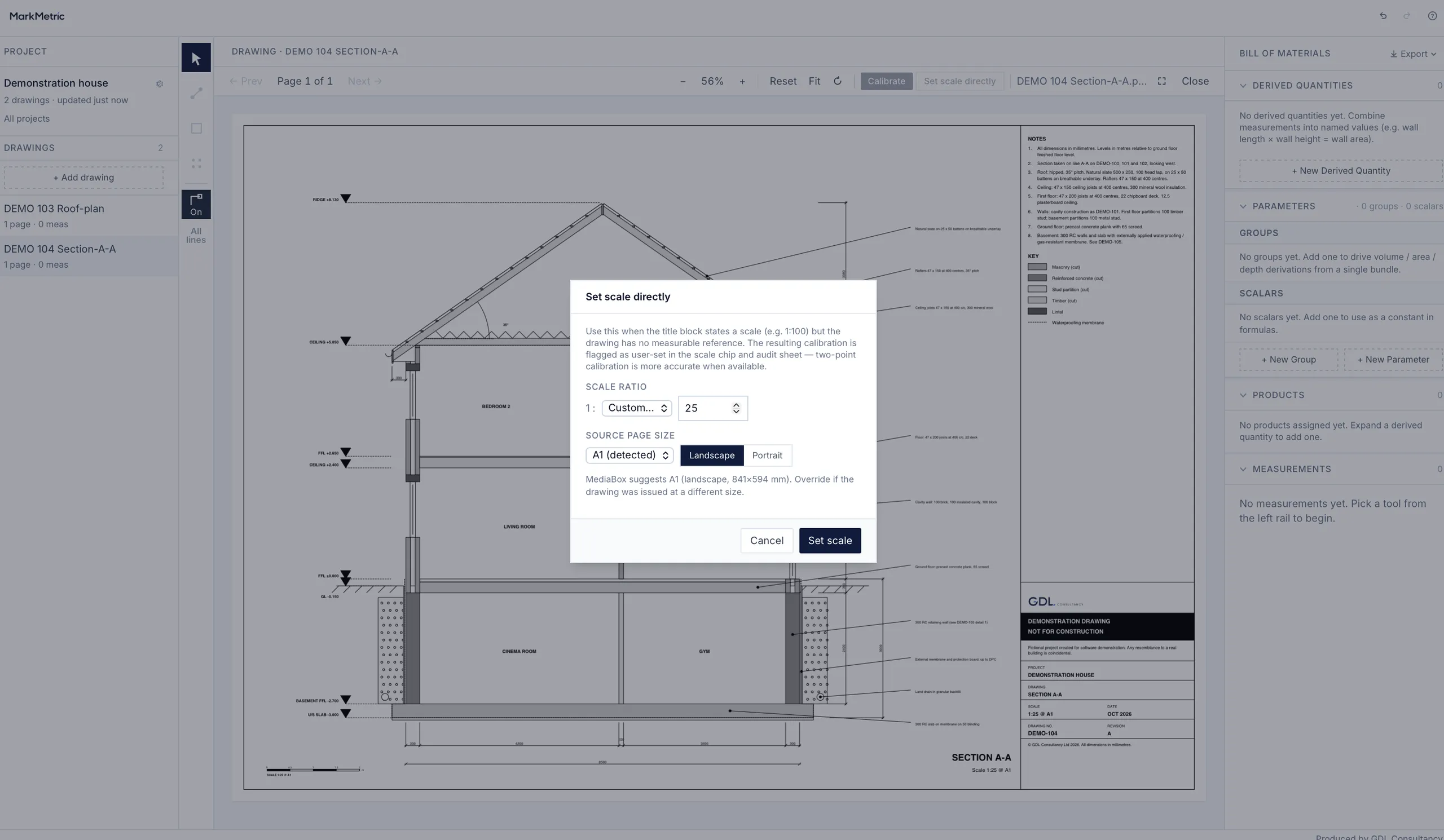Click Reset view
The height and width of the screenshot is (840, 1444).
coord(783,81)
